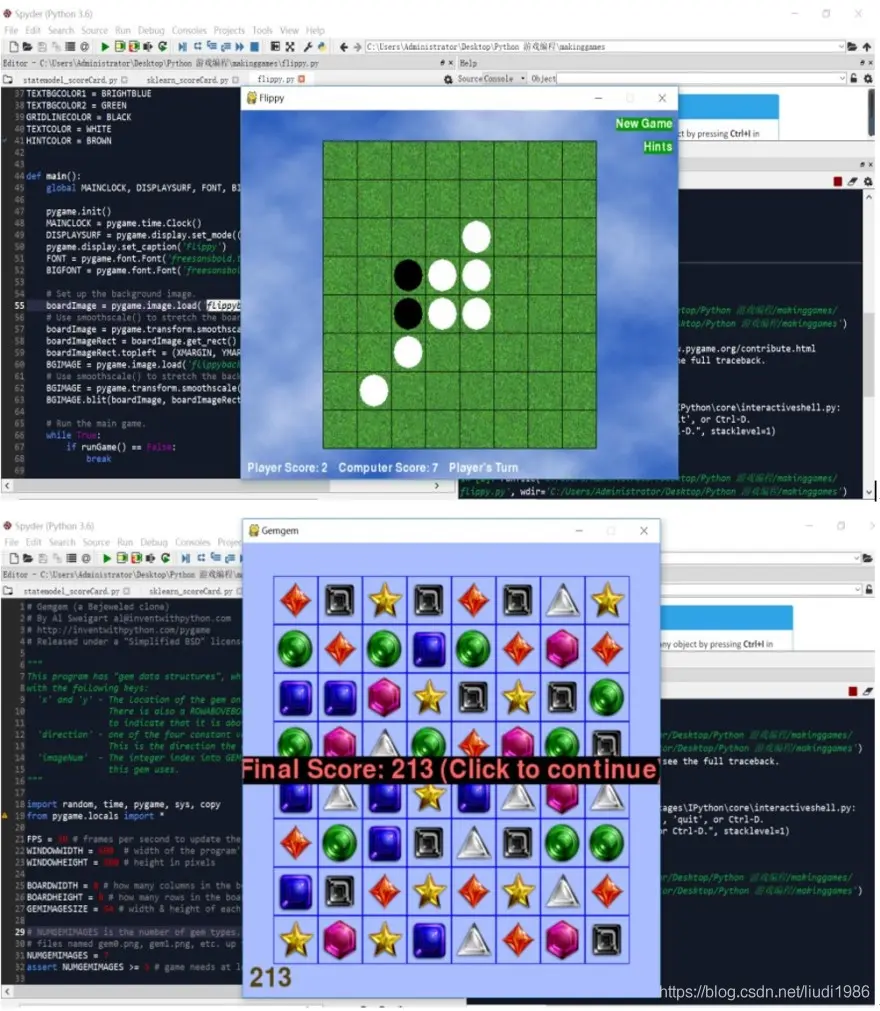Click Run selection icon in Spyder behind Flippy
Image resolution: width=880 pixels, height=1011 pixels.
[x=148, y=46]
